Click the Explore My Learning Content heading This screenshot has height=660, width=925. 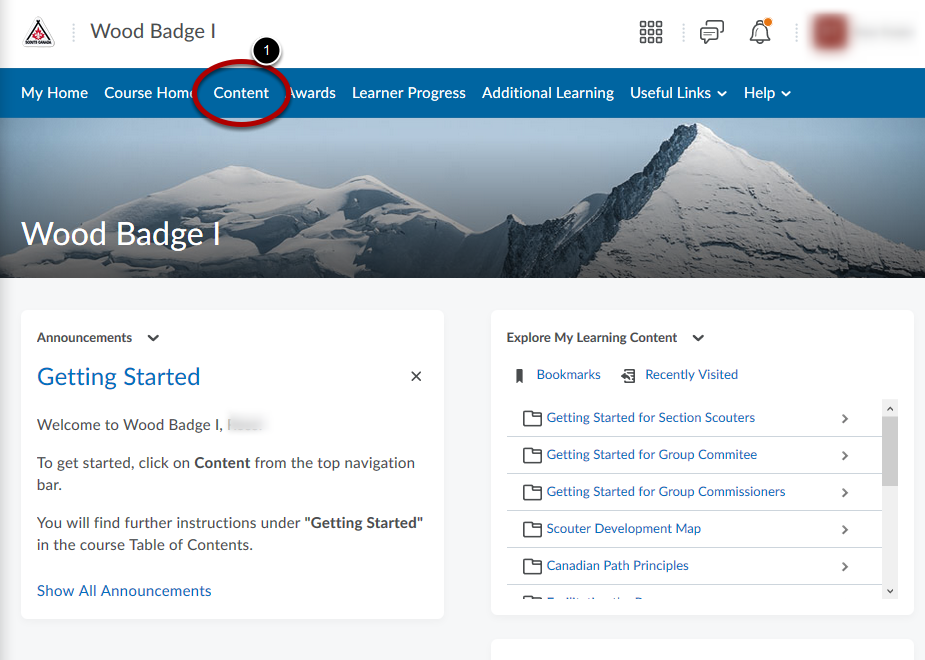coord(592,337)
